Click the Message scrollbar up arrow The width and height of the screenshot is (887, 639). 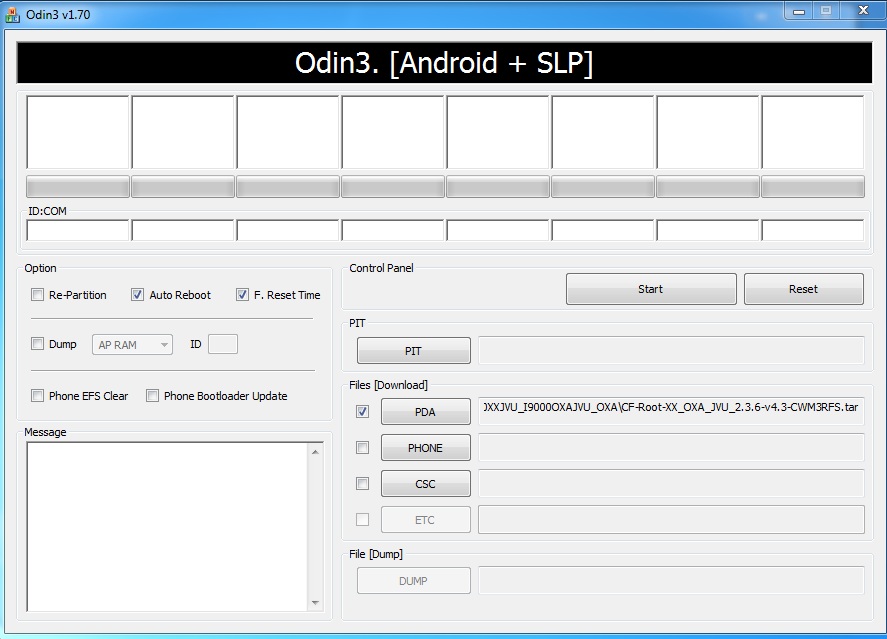click(x=316, y=452)
